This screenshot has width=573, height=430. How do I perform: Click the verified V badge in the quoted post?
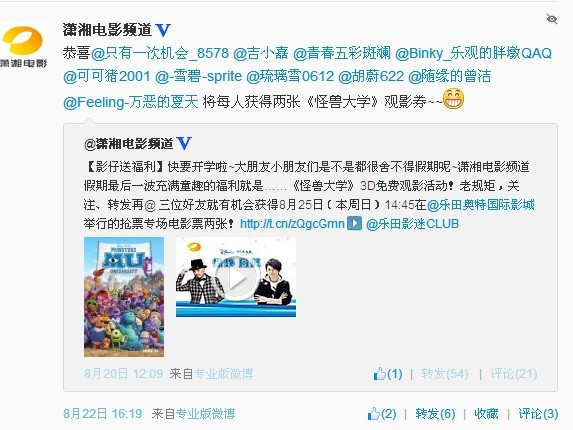coord(184,143)
